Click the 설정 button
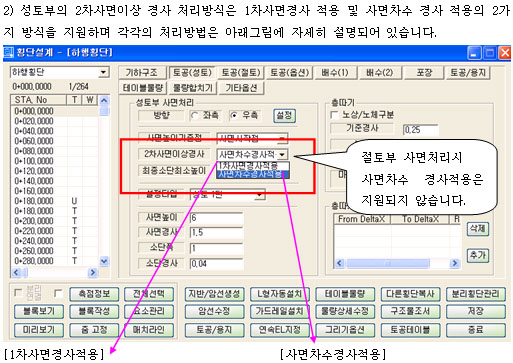513x363 pixels. click(x=284, y=116)
